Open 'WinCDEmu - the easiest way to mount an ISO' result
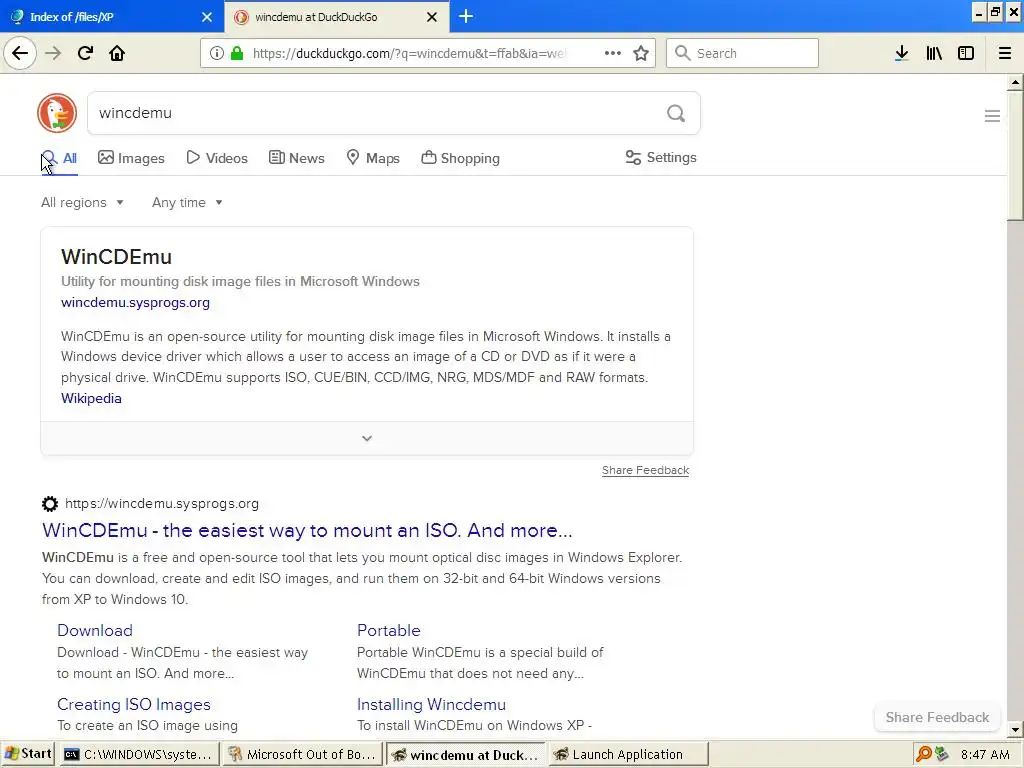 point(307,530)
